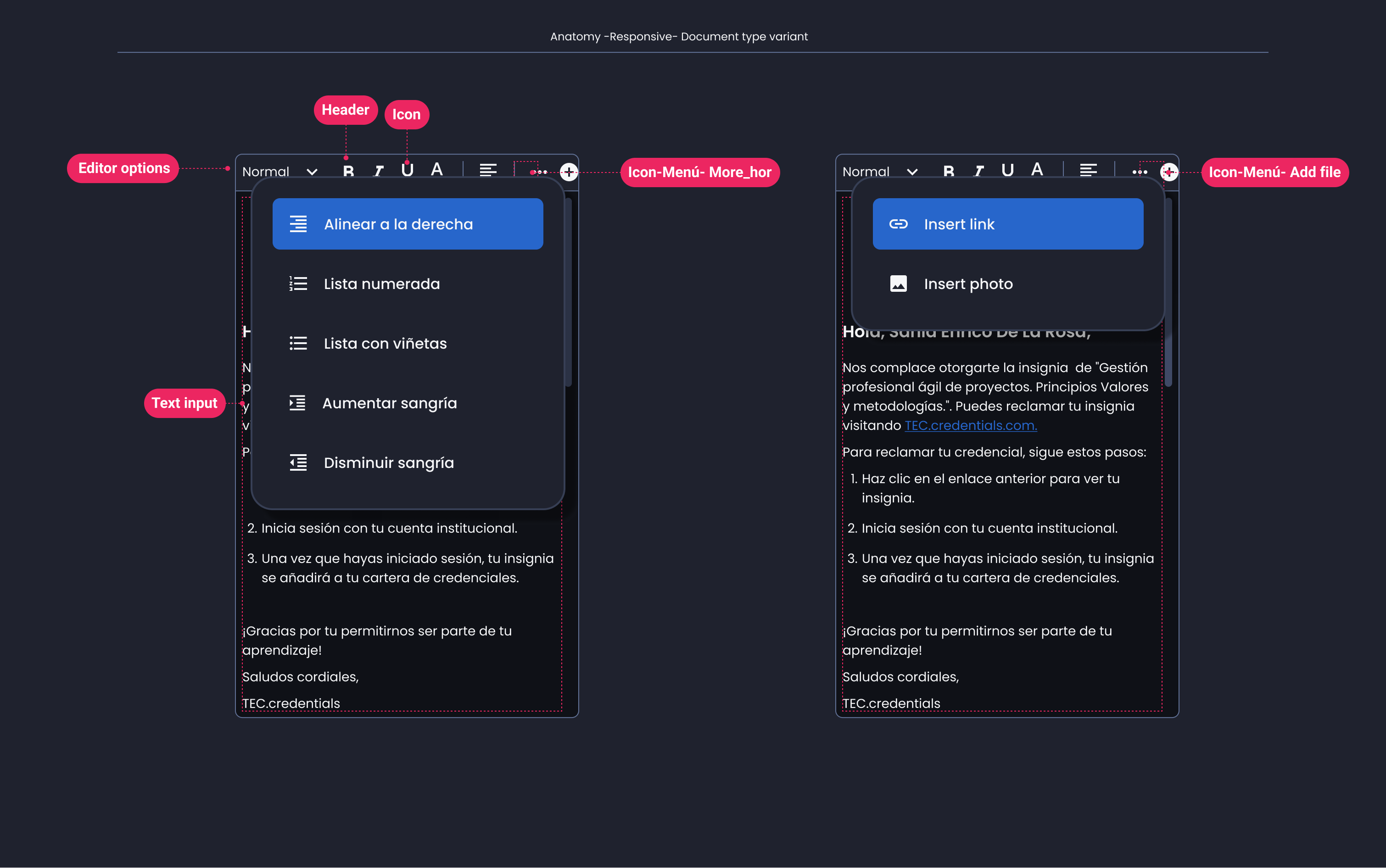The width and height of the screenshot is (1386, 868).
Task: Choose 'Lista con viñetas' from the menu
Action: pos(408,343)
